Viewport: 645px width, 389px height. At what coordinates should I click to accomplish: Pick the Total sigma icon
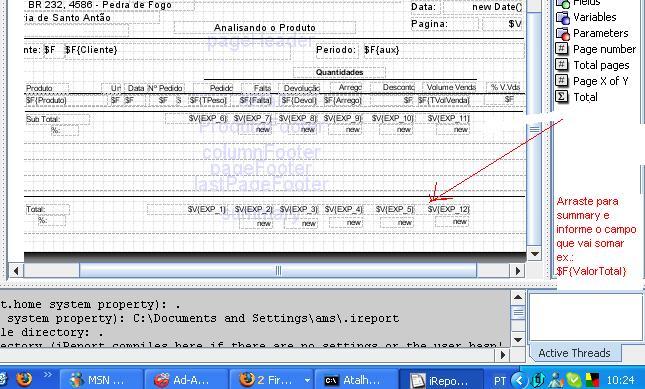[x=562, y=97]
